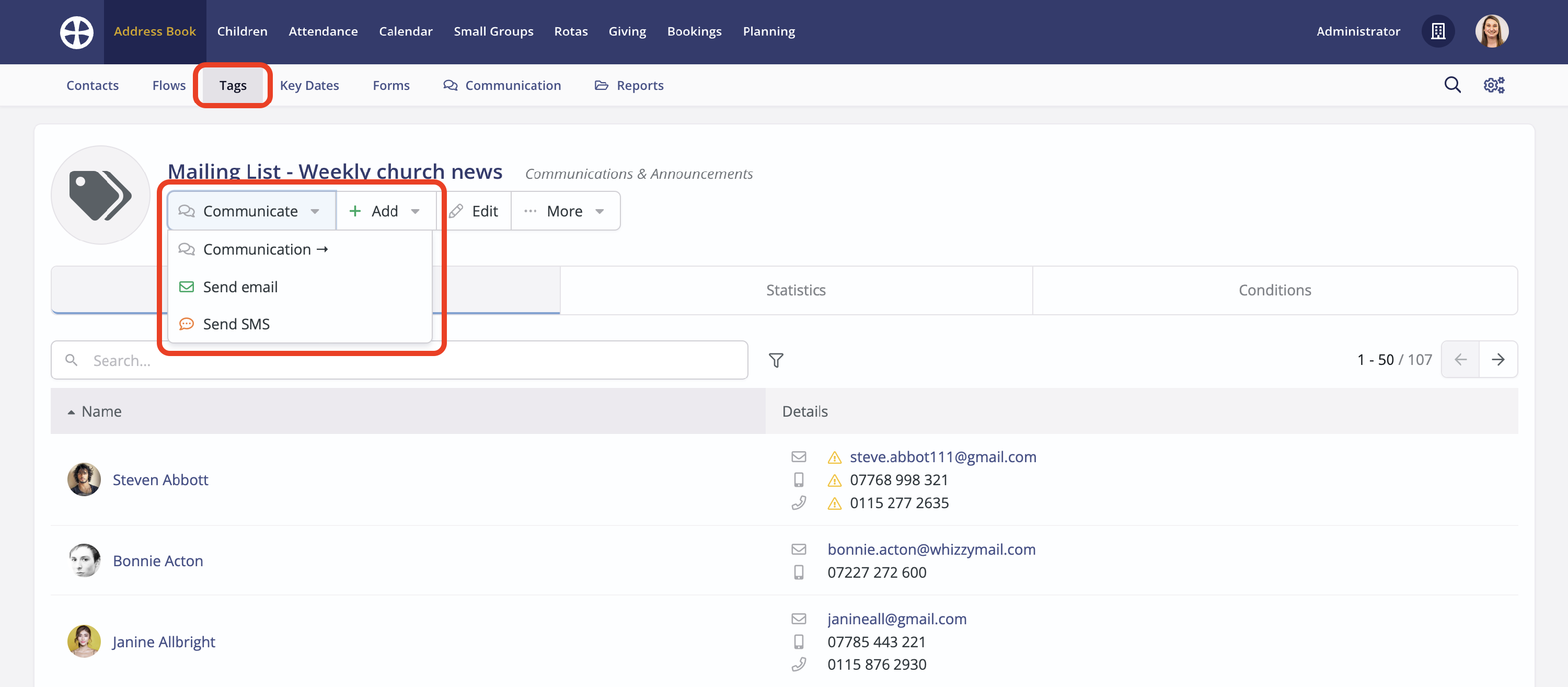1568x687 pixels.
Task: Open the Forms section
Action: (x=391, y=85)
